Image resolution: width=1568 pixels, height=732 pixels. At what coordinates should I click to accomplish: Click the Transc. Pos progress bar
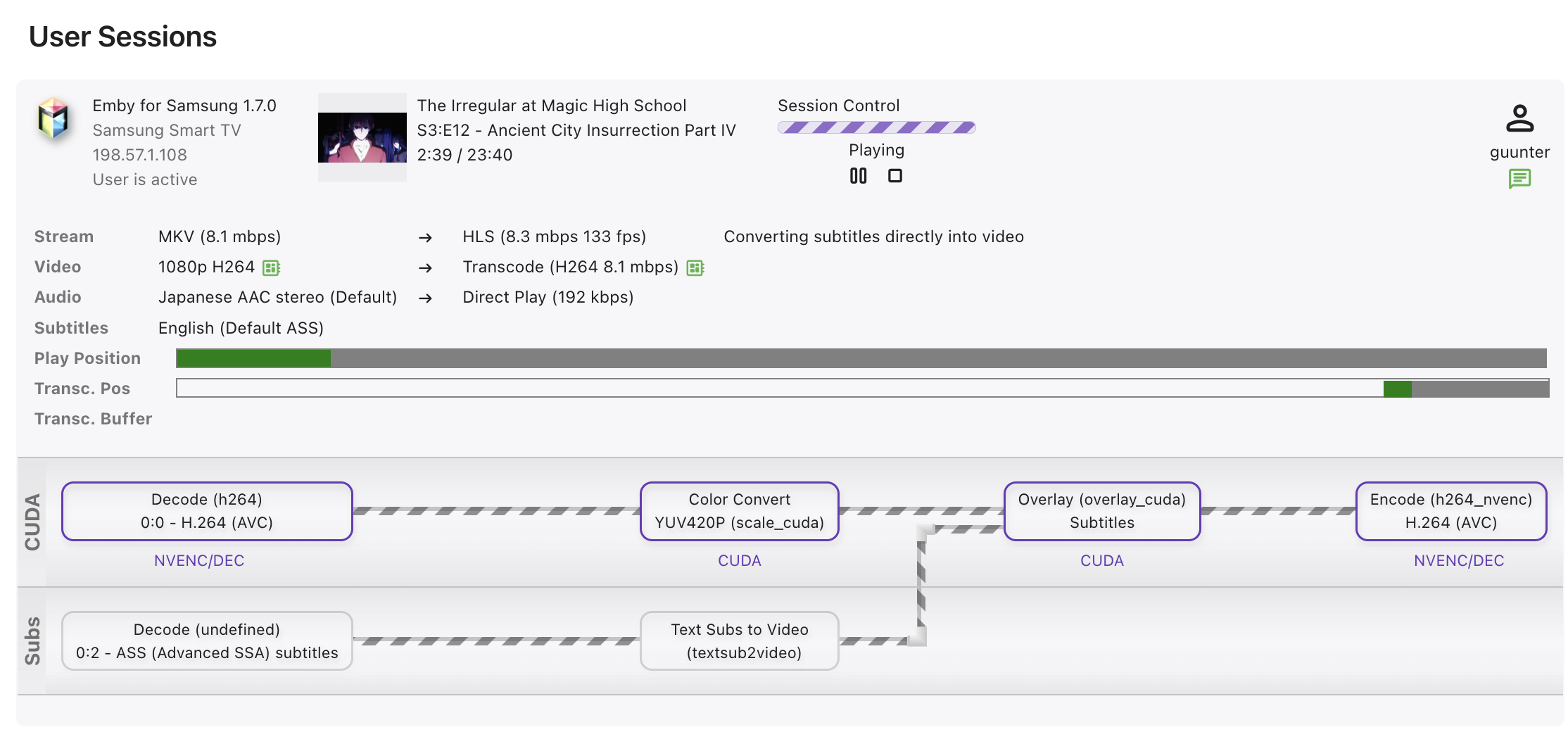pos(863,389)
